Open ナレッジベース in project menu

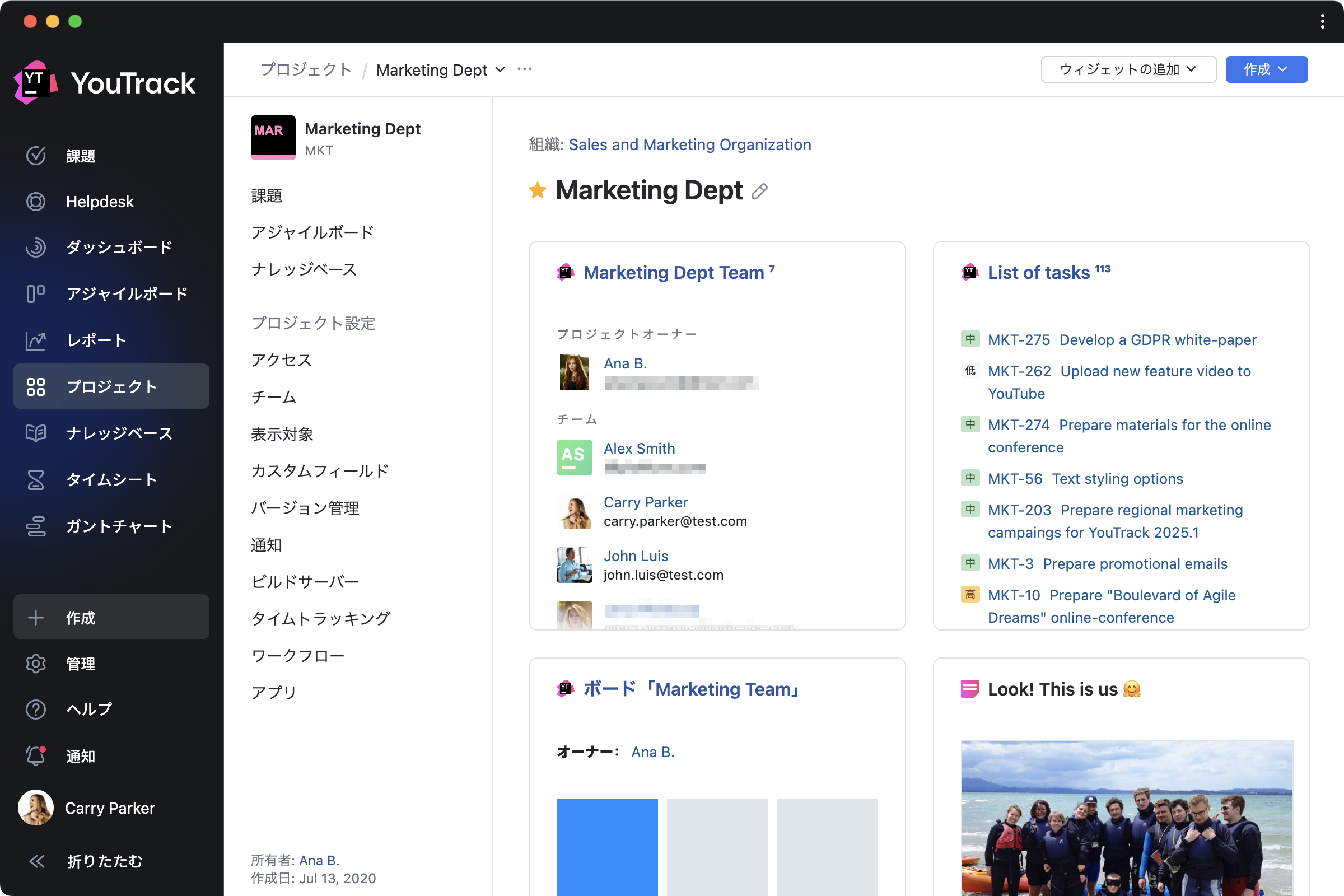(x=304, y=269)
